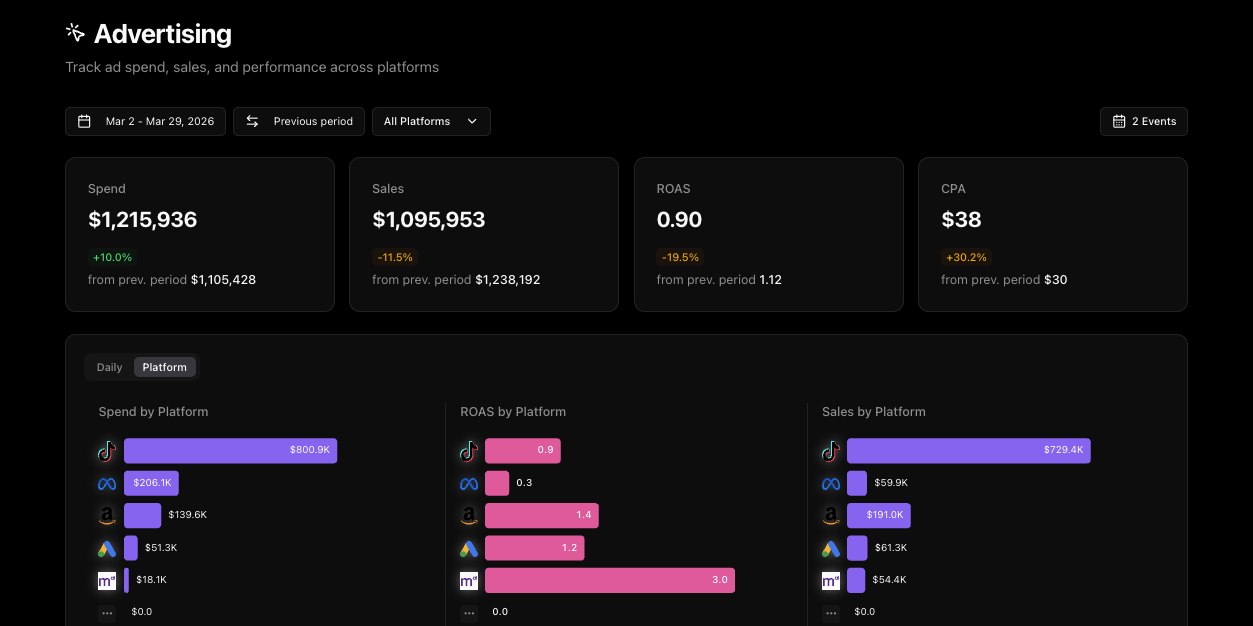Click the Google Ads icon in Spend by Platform
The image size is (1253, 626).
107,548
